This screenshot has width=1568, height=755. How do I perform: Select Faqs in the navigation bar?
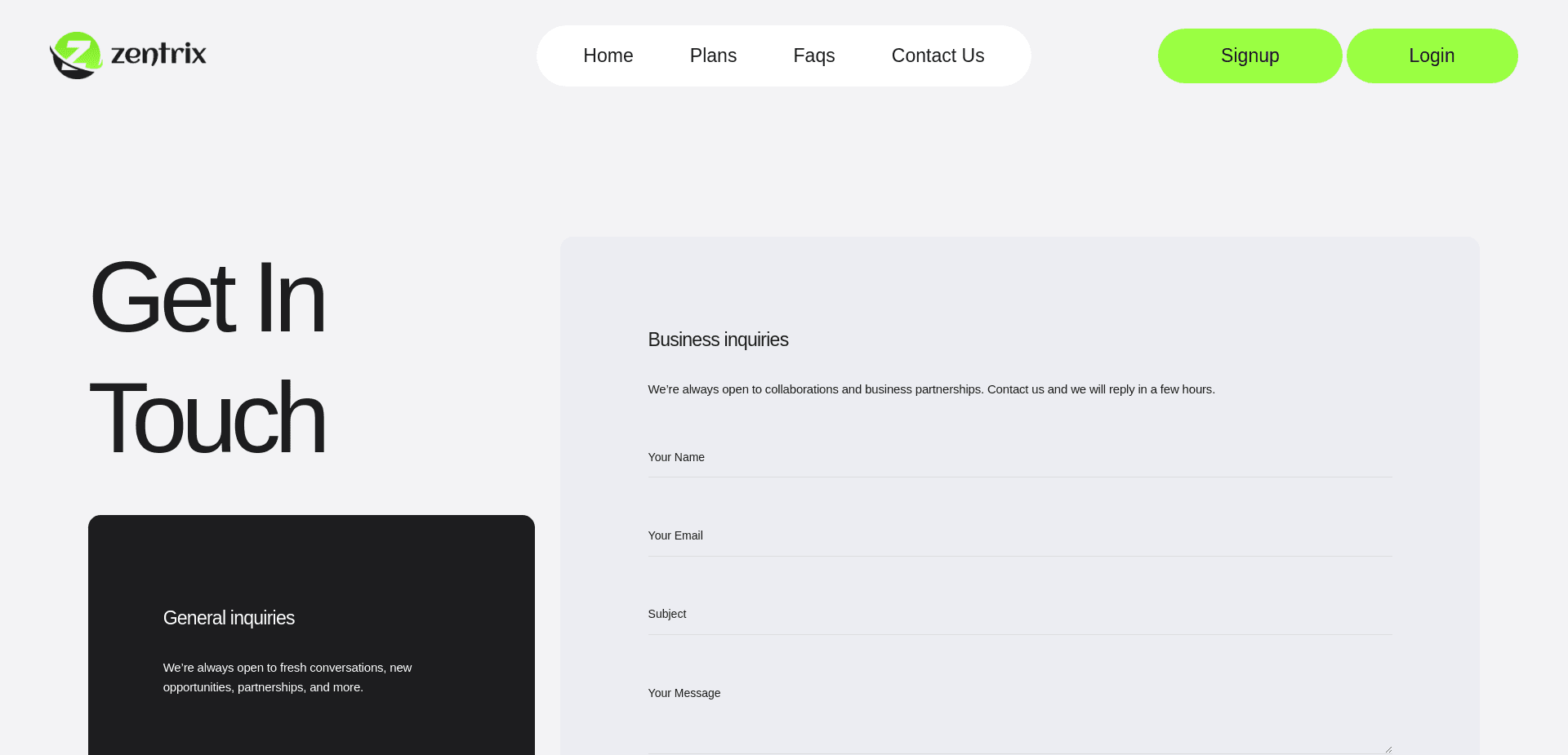813,56
